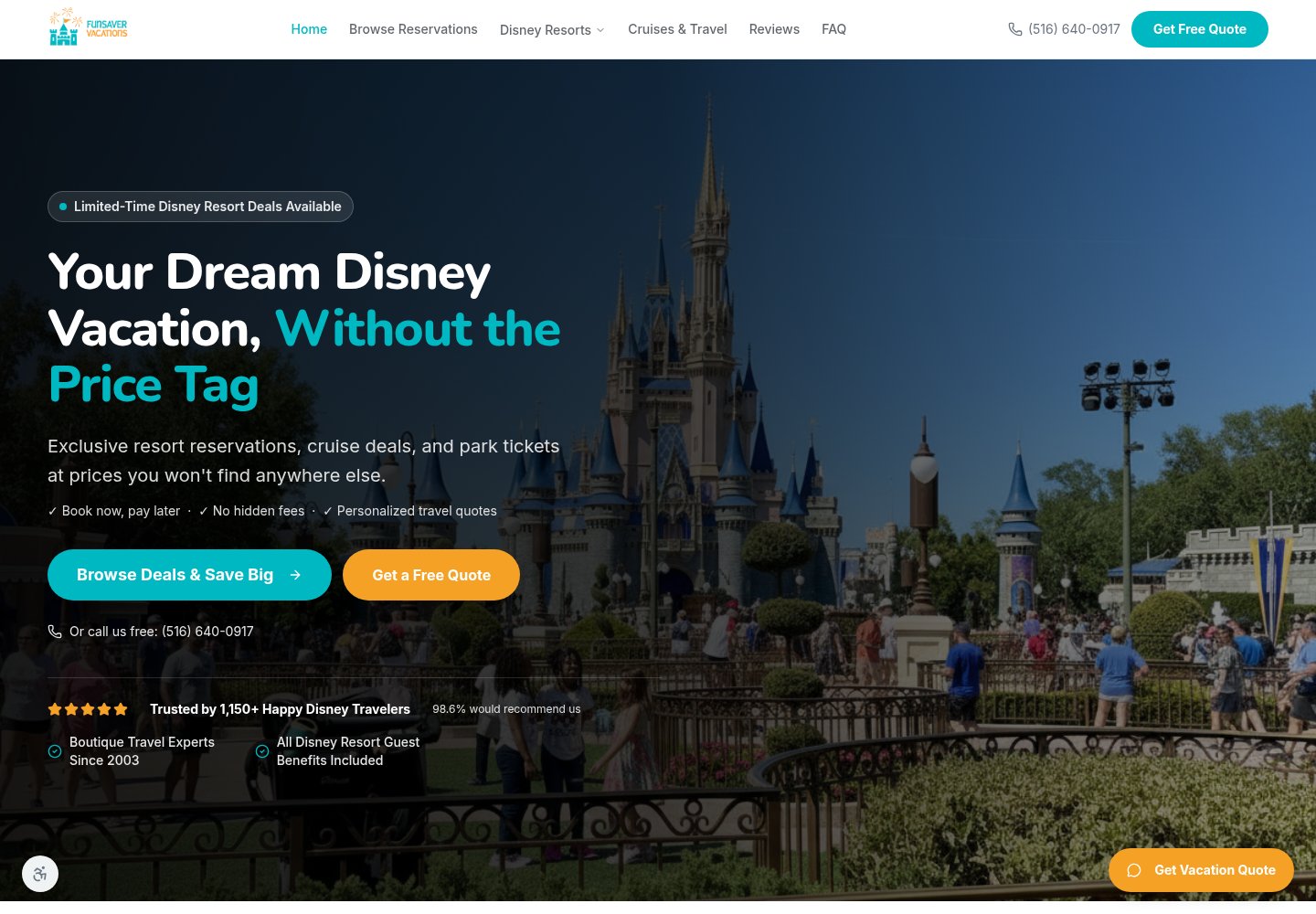Viewport: 1316px width, 914px height.
Task: Click the orange Get a Free Quote button
Action: 431,575
